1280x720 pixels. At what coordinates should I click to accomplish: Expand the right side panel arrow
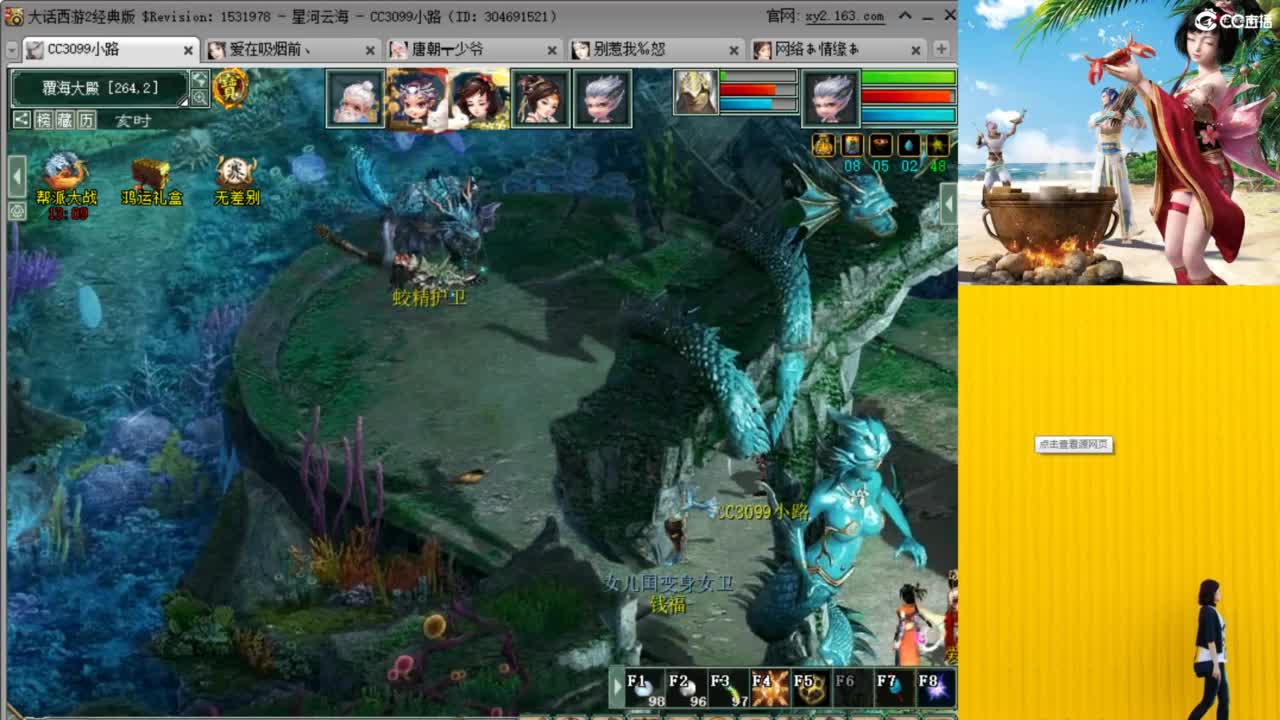(x=948, y=206)
